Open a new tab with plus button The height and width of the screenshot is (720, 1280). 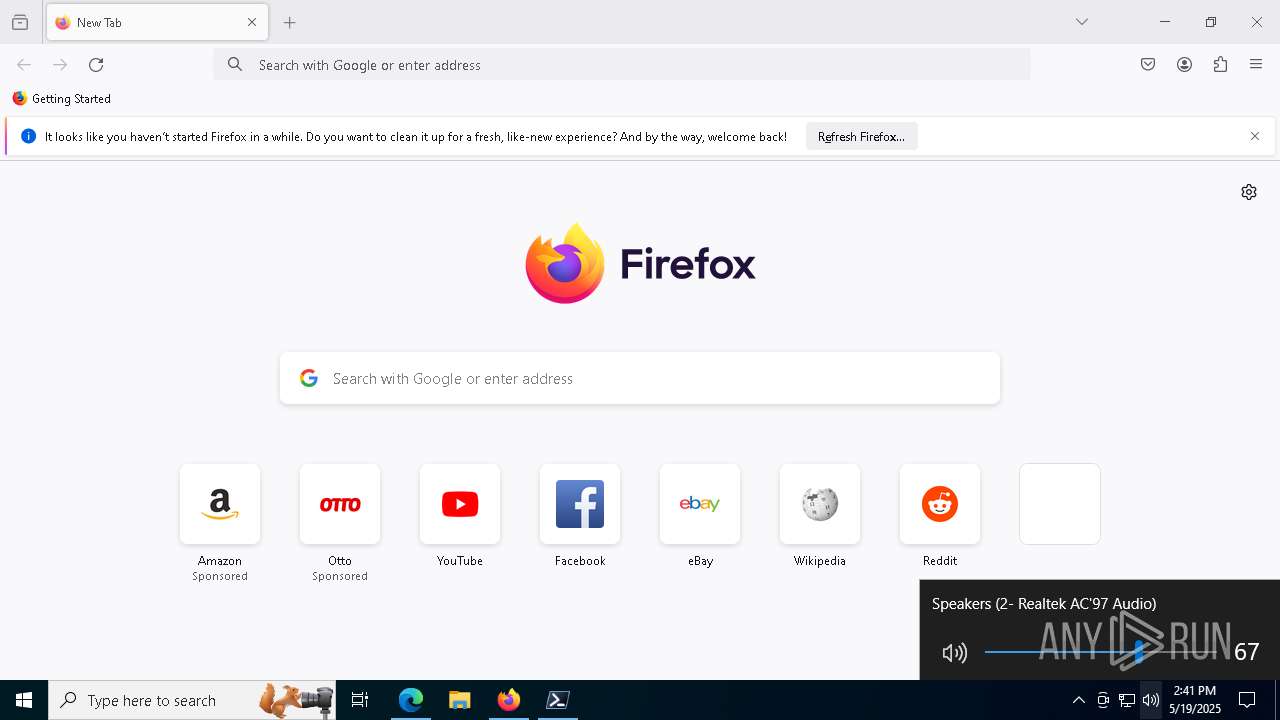coord(290,22)
